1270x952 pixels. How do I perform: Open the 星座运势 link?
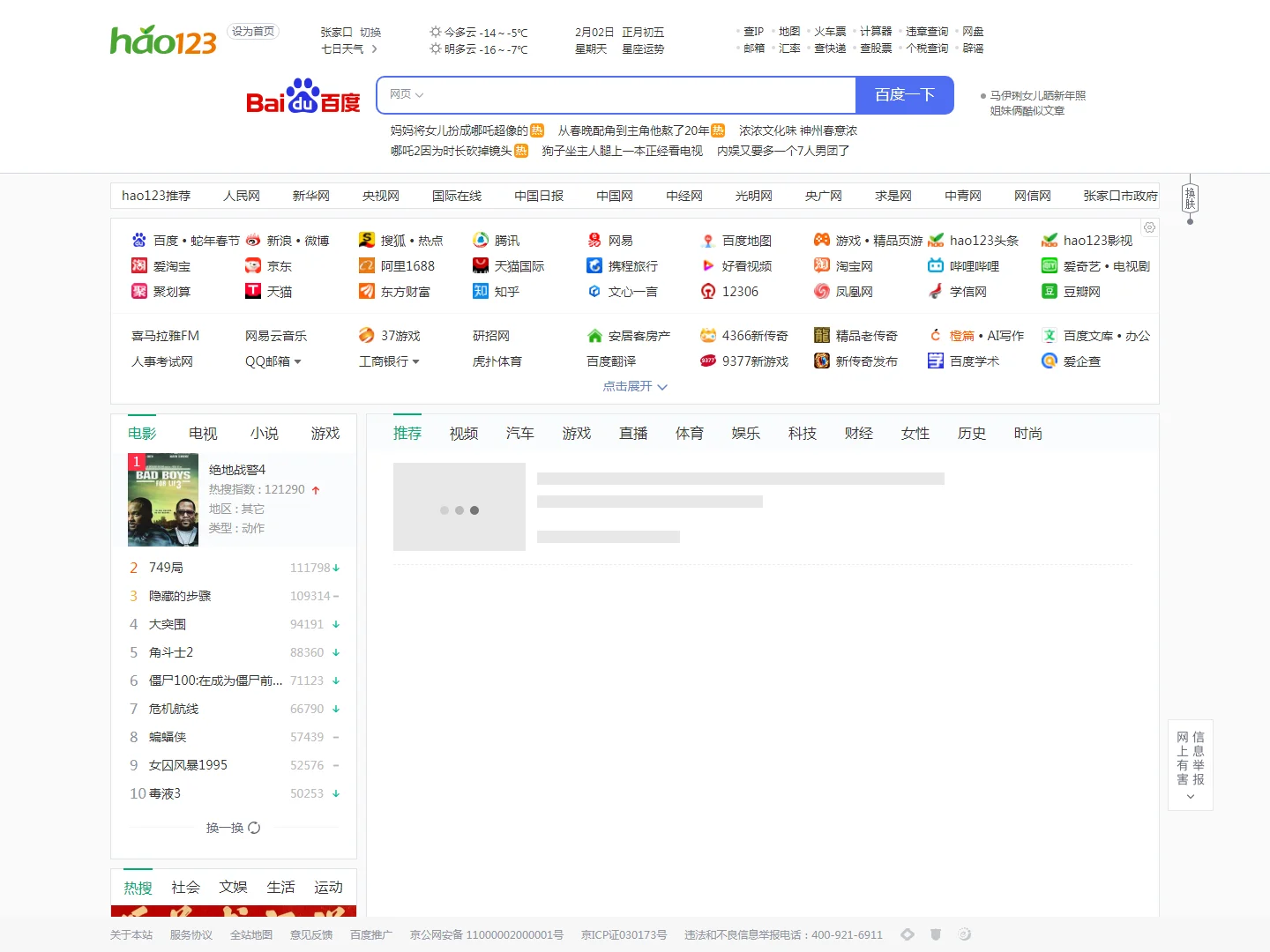coord(643,49)
